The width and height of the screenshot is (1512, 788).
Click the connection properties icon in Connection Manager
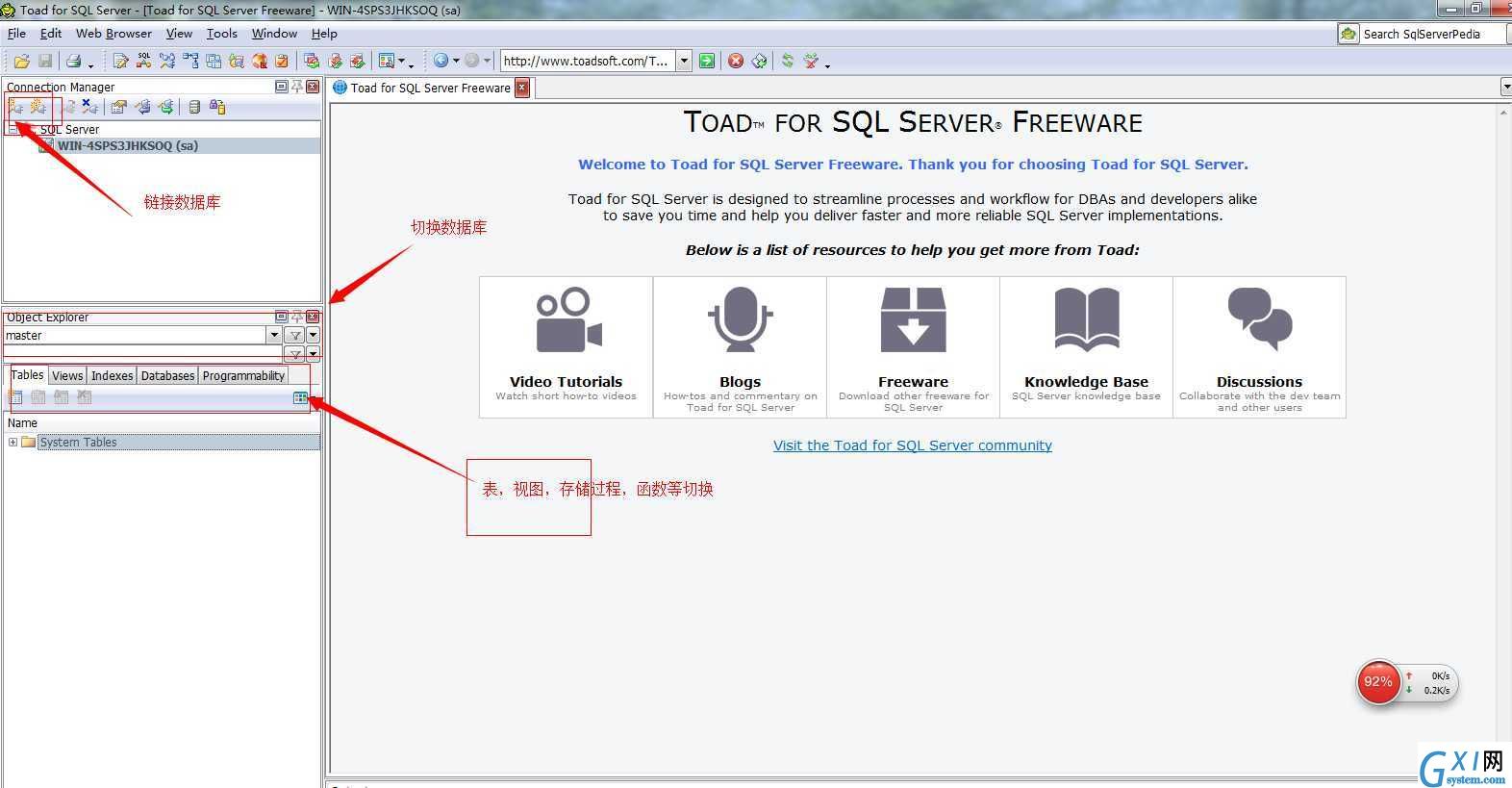coord(118,107)
